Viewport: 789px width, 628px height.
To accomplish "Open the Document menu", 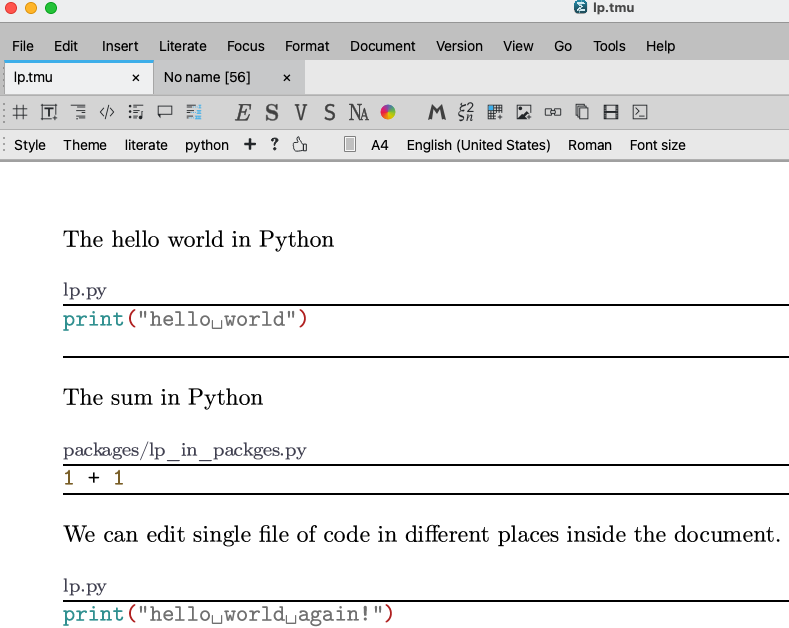I will click(382, 46).
